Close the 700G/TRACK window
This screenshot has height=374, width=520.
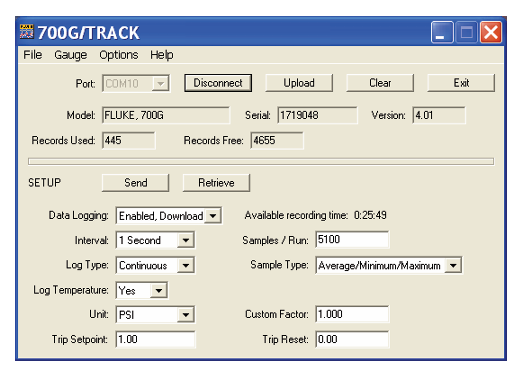(x=491, y=32)
